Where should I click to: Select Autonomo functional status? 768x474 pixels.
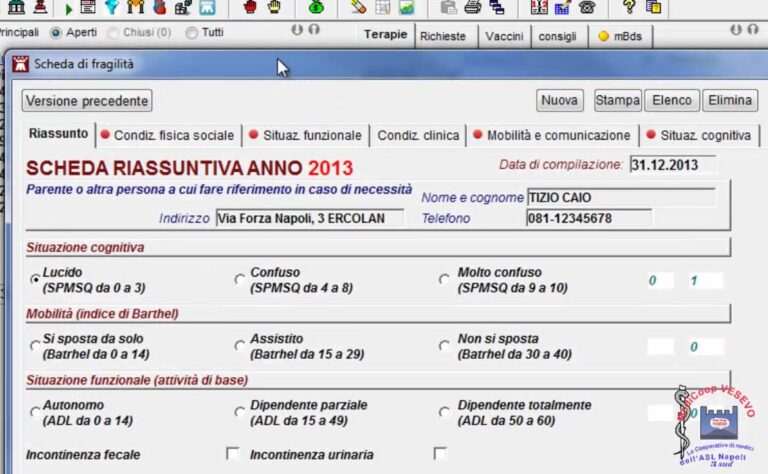pyautogui.click(x=35, y=412)
